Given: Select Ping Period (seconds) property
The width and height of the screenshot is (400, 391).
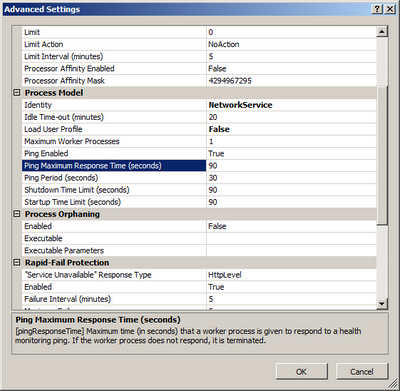Looking at the screenshot, I should click(x=114, y=178).
